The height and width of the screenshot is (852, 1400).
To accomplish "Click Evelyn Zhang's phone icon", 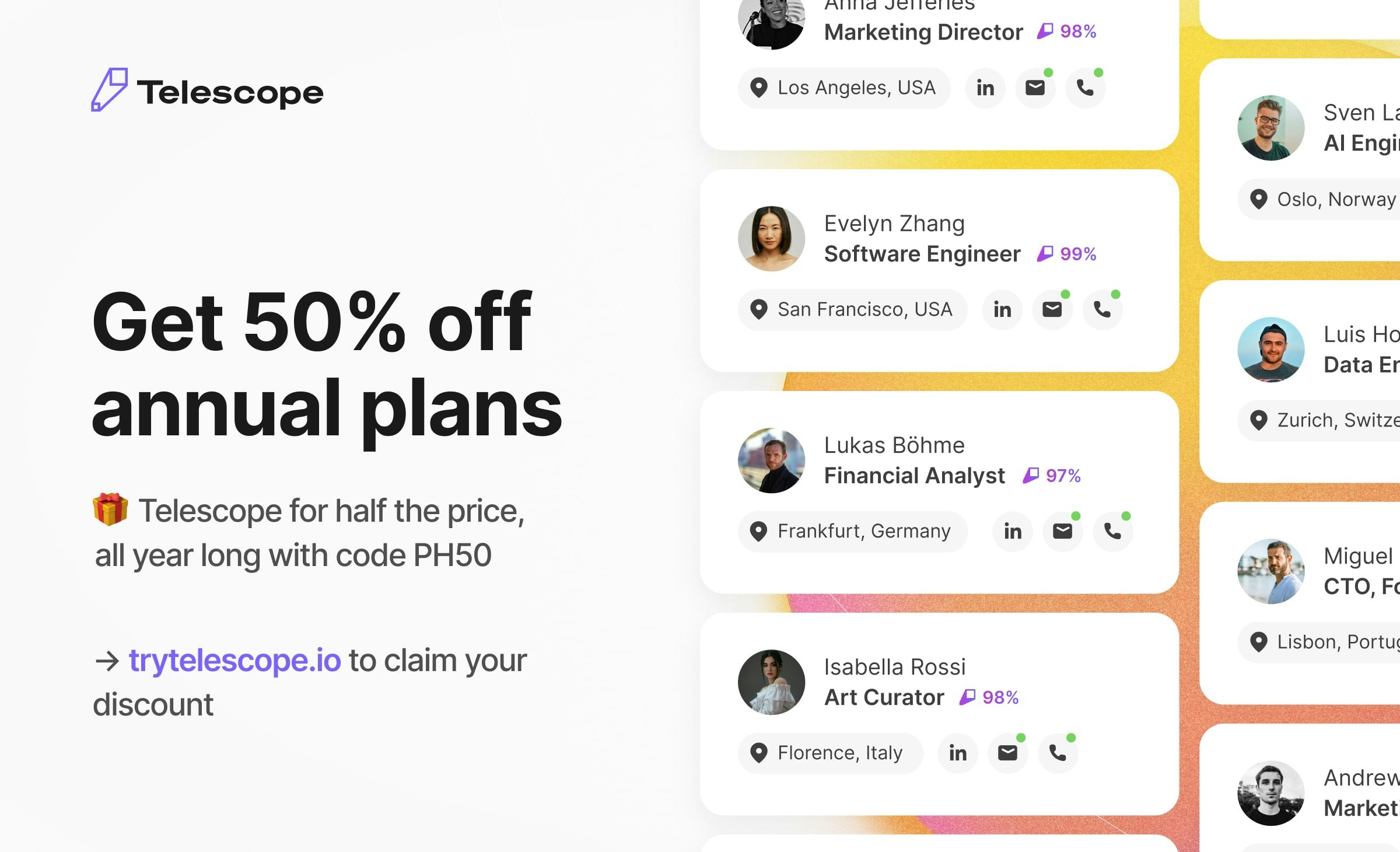I will click(1102, 309).
